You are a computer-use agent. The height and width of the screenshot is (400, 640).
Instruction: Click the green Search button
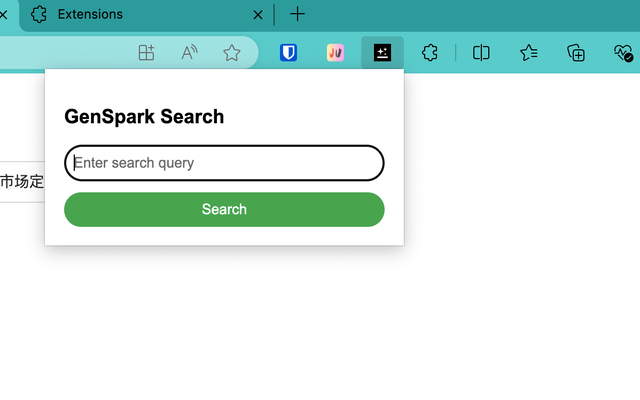pos(224,209)
